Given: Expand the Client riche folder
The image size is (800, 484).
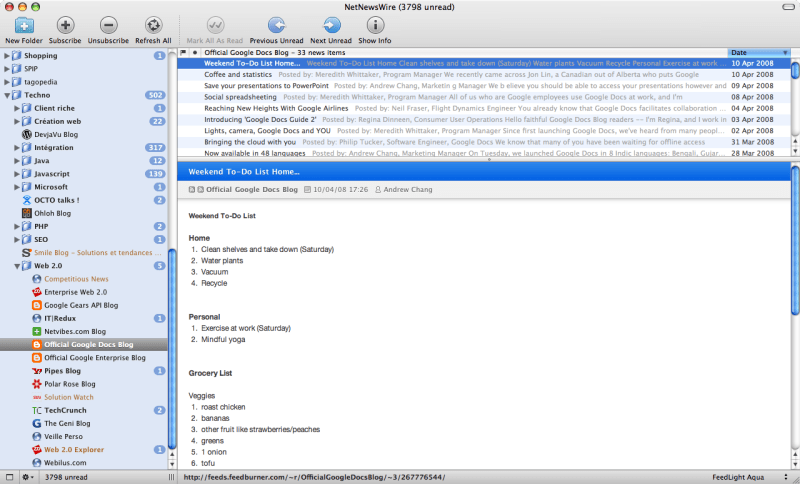Looking at the screenshot, I should tap(17, 108).
